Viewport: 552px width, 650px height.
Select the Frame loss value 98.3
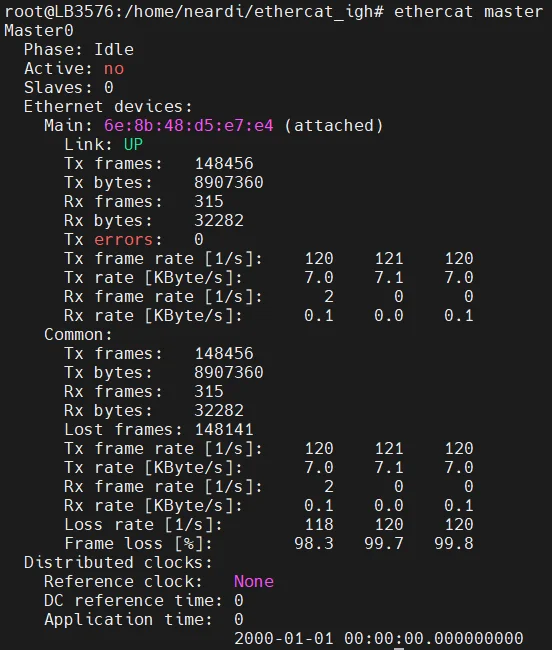[x=314, y=543]
